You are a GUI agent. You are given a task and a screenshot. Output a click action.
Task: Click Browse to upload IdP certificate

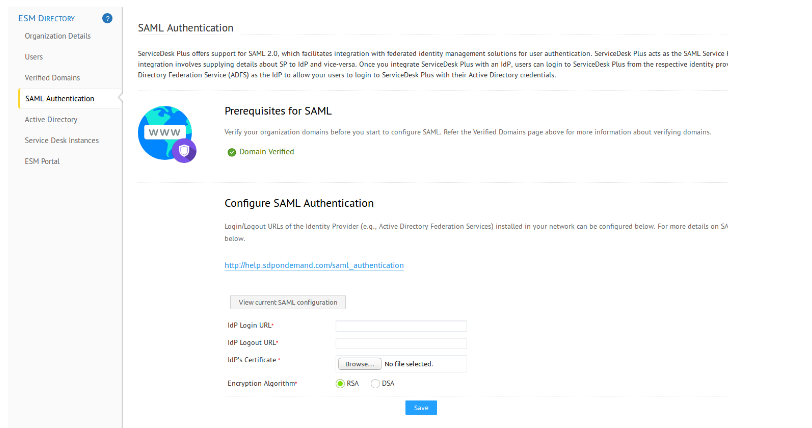(359, 364)
